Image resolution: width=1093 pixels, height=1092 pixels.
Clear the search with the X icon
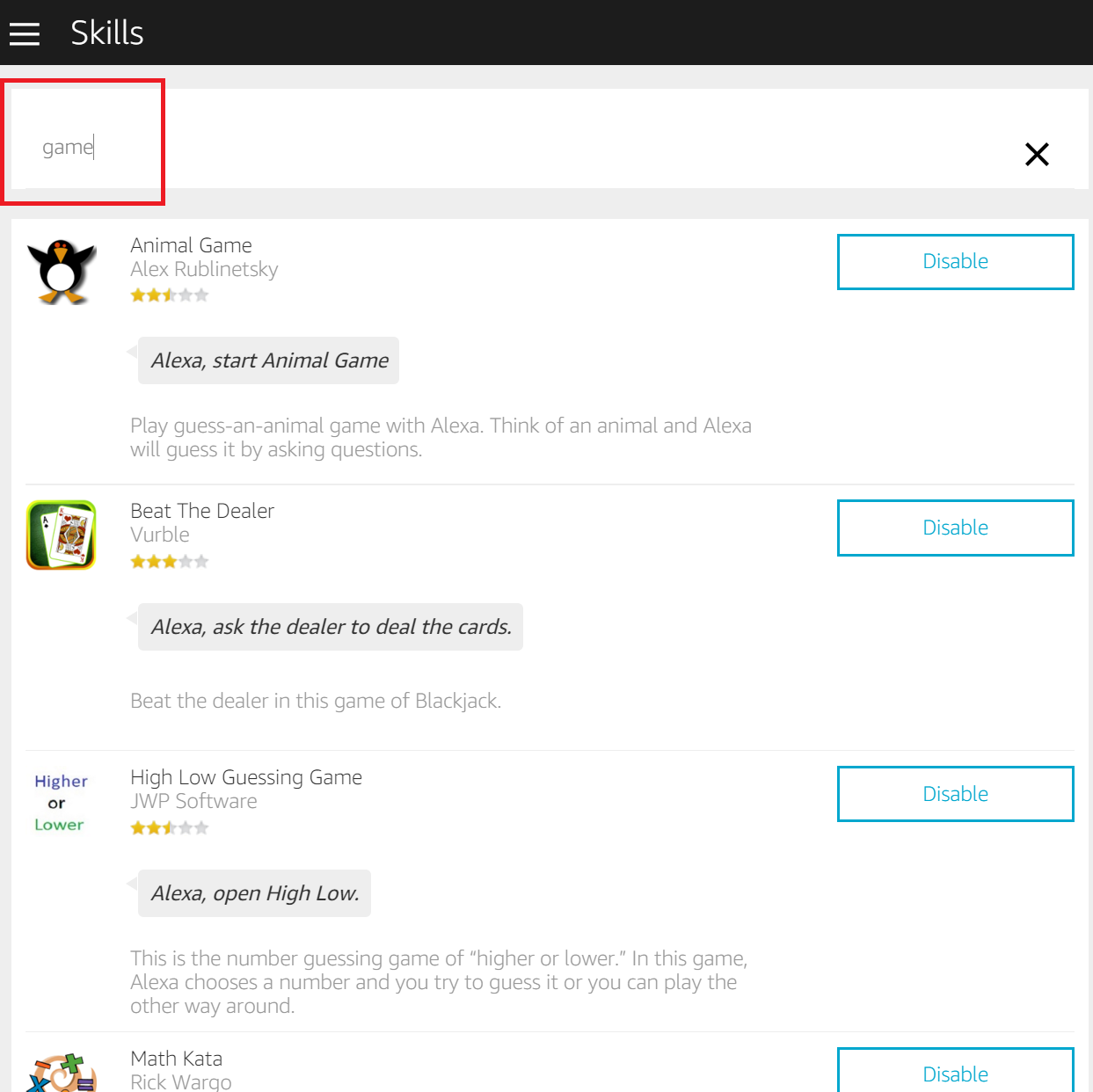(x=1037, y=155)
